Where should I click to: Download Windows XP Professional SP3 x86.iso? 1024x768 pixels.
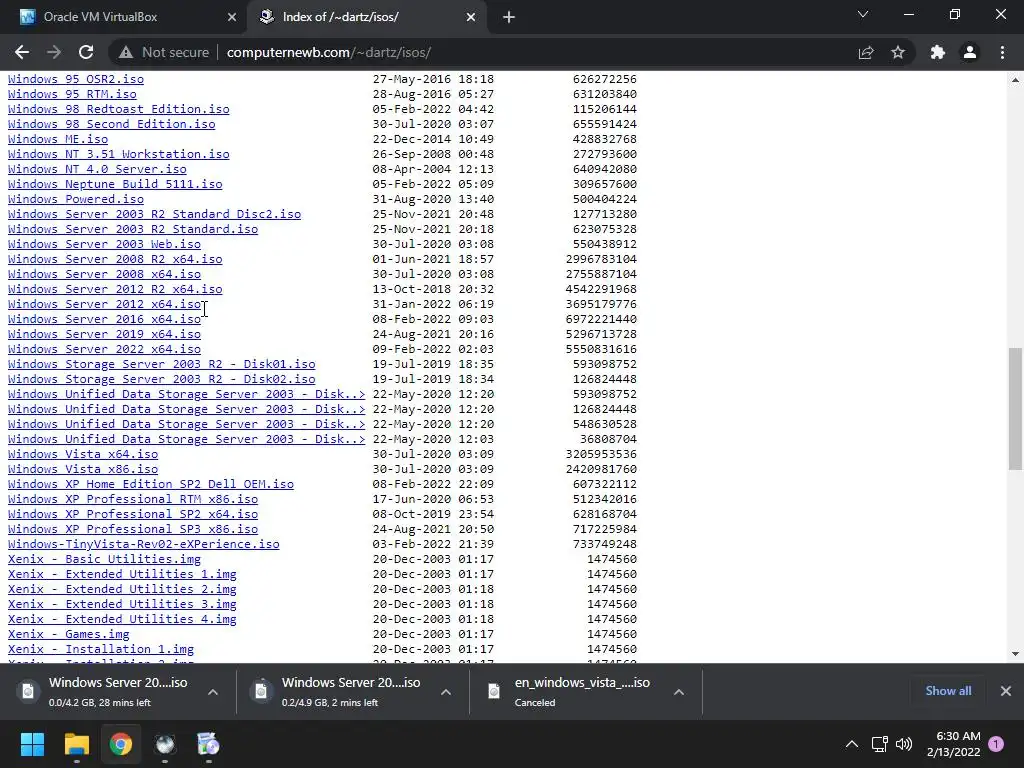[133, 530]
